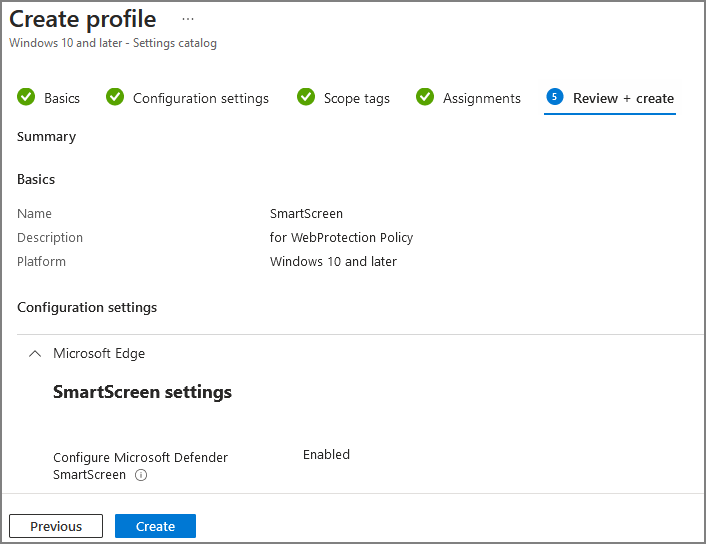Click the checkmark icon beside Assignments
Image resolution: width=706 pixels, height=544 pixels.
click(425, 97)
